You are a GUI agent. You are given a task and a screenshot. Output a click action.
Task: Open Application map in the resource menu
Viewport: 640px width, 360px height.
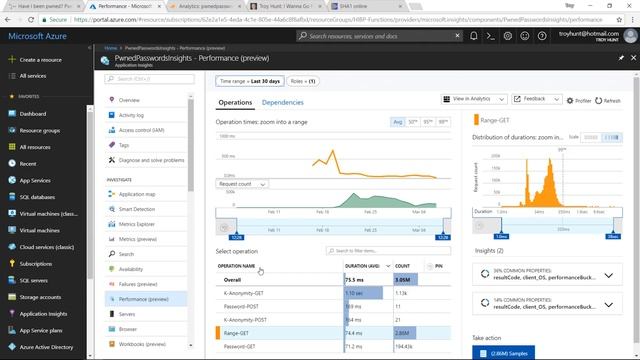[137, 194]
